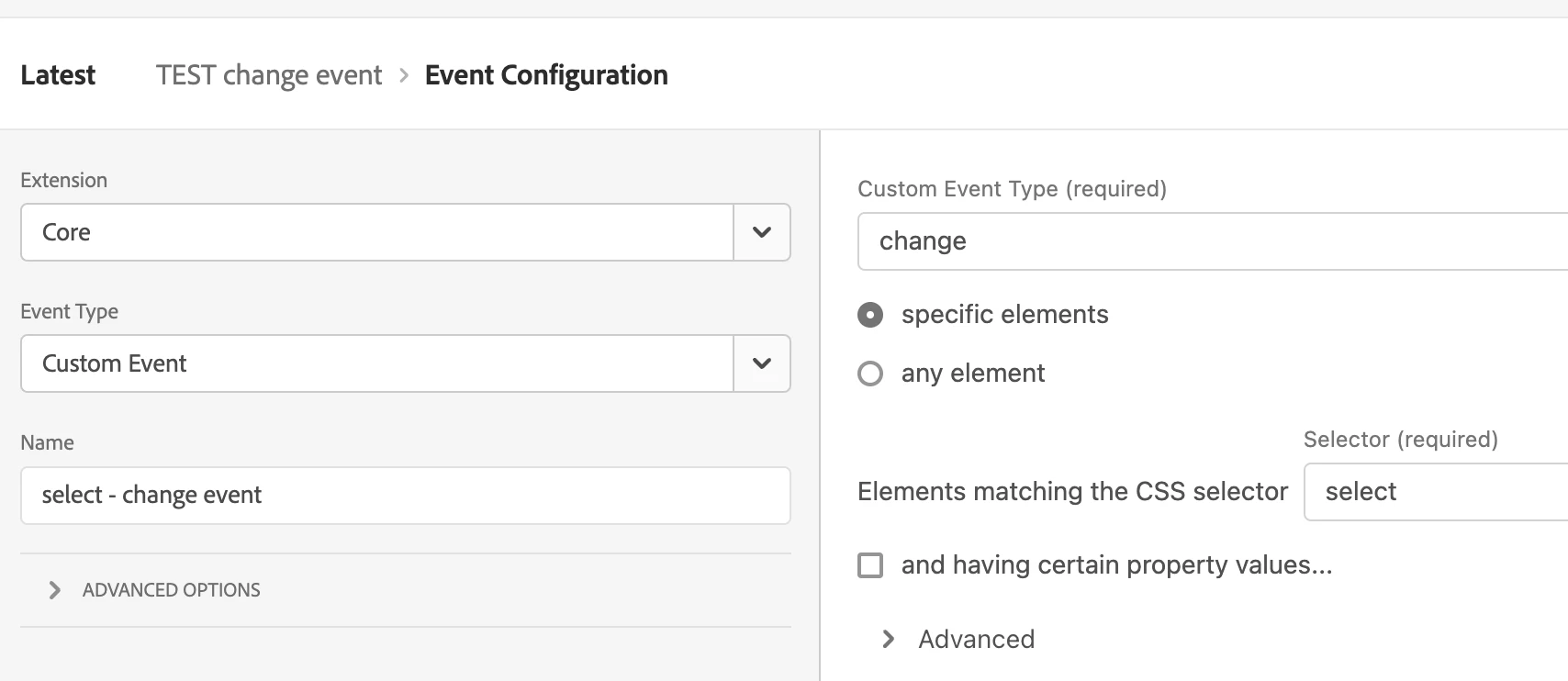Switch to the Latest tab
Viewport: 1568px width, 681px height.
pos(58,75)
